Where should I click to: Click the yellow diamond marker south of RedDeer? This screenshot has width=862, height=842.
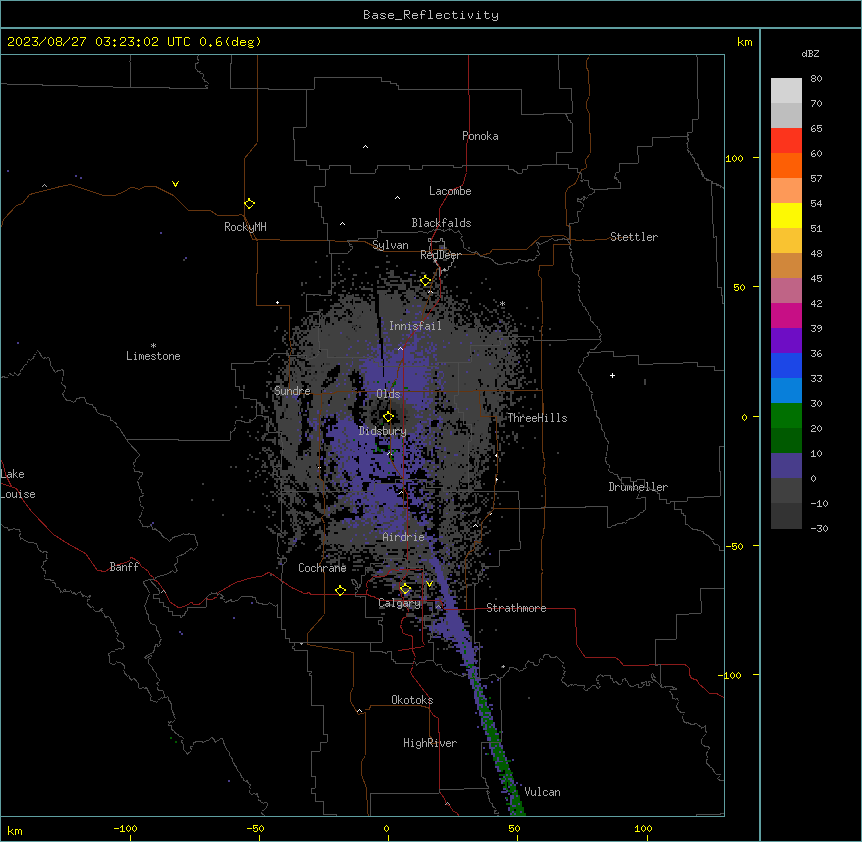click(426, 281)
